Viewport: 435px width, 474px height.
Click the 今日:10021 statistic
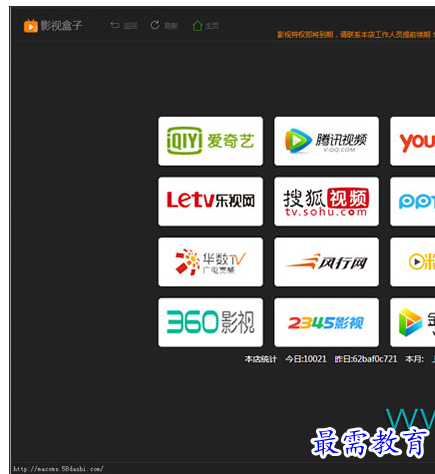(x=306, y=359)
